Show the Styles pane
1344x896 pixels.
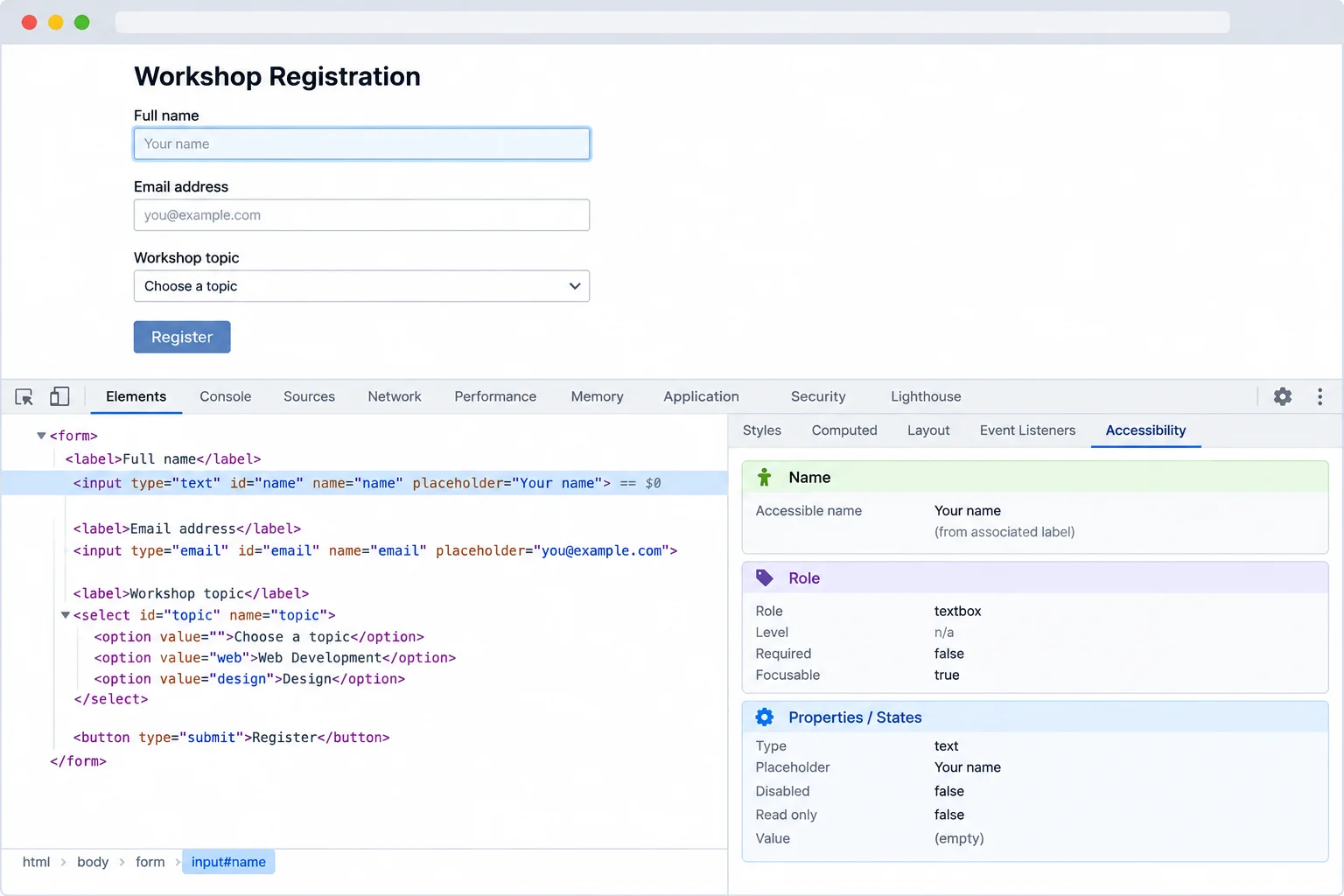pos(762,430)
